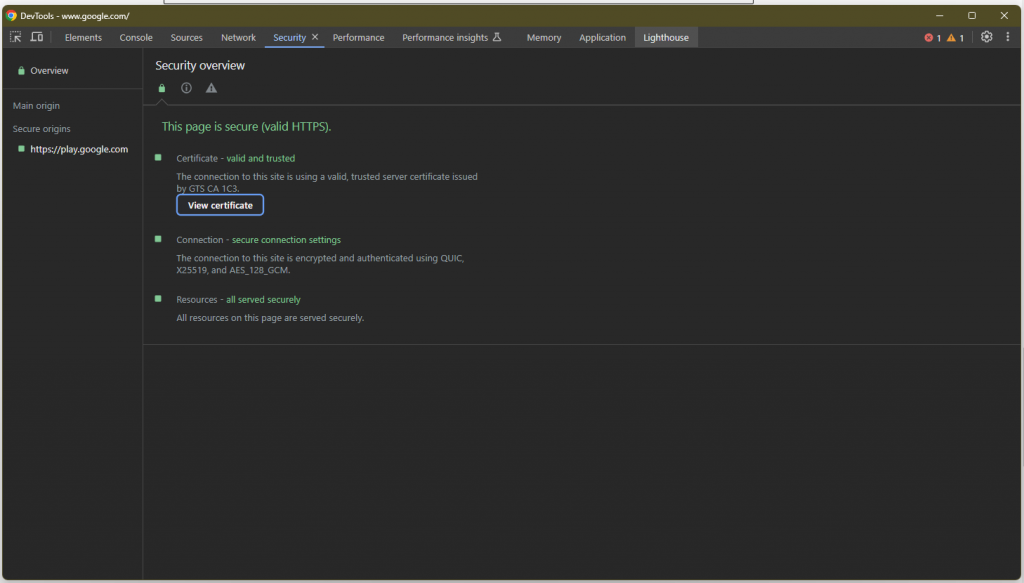The image size is (1024, 583).
Task: Open the Console tab
Action: [136, 38]
